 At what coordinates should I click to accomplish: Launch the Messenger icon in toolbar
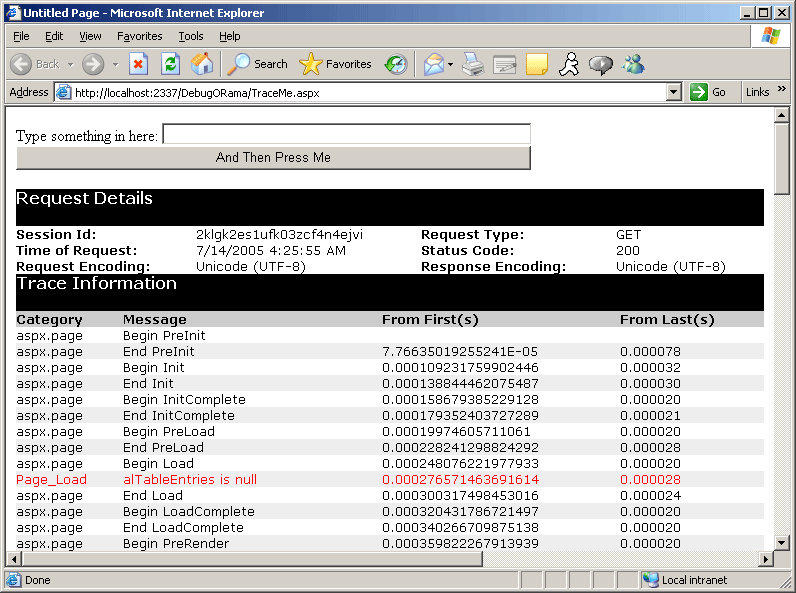click(633, 64)
